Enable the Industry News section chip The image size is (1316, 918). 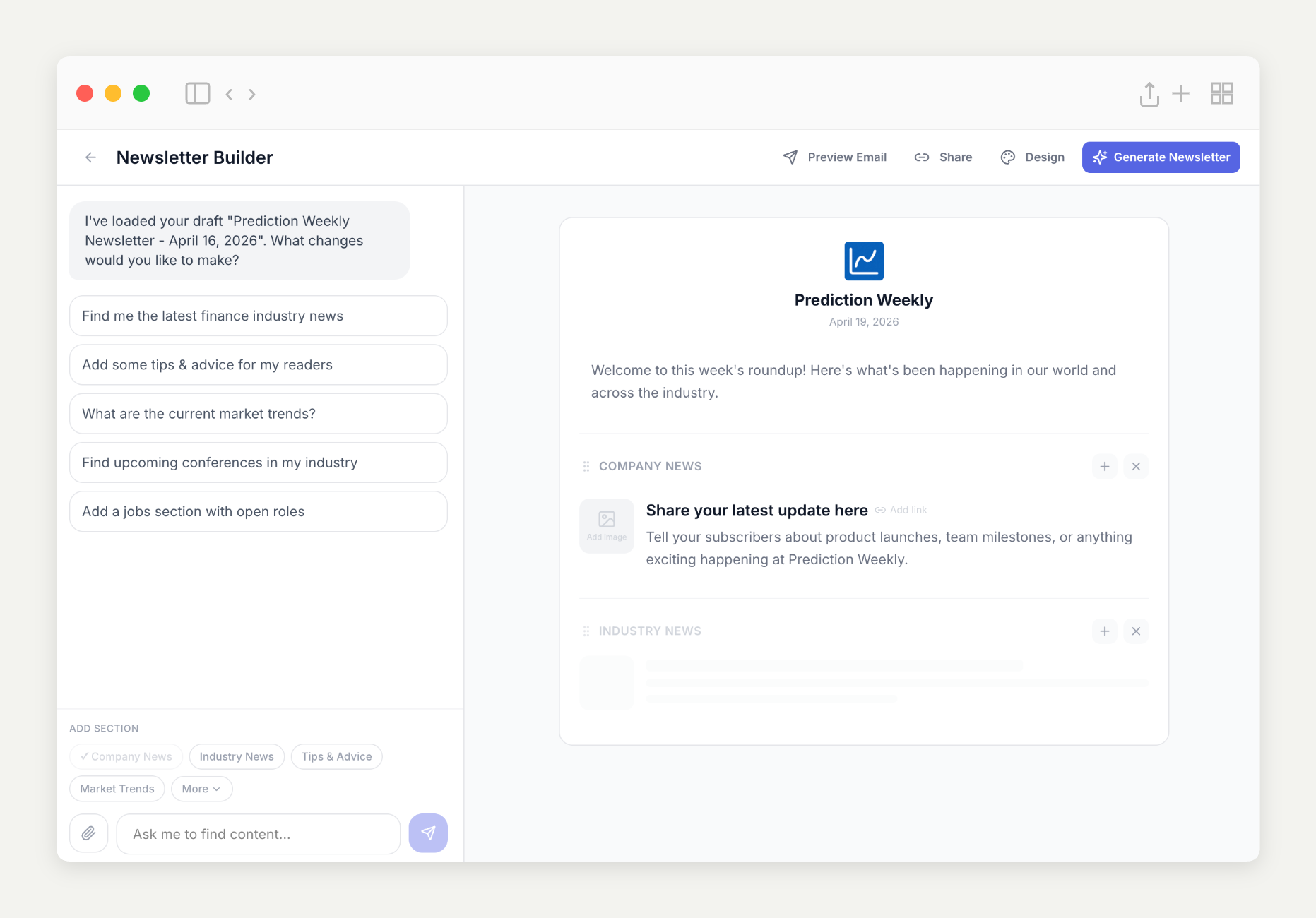pyautogui.click(x=237, y=756)
